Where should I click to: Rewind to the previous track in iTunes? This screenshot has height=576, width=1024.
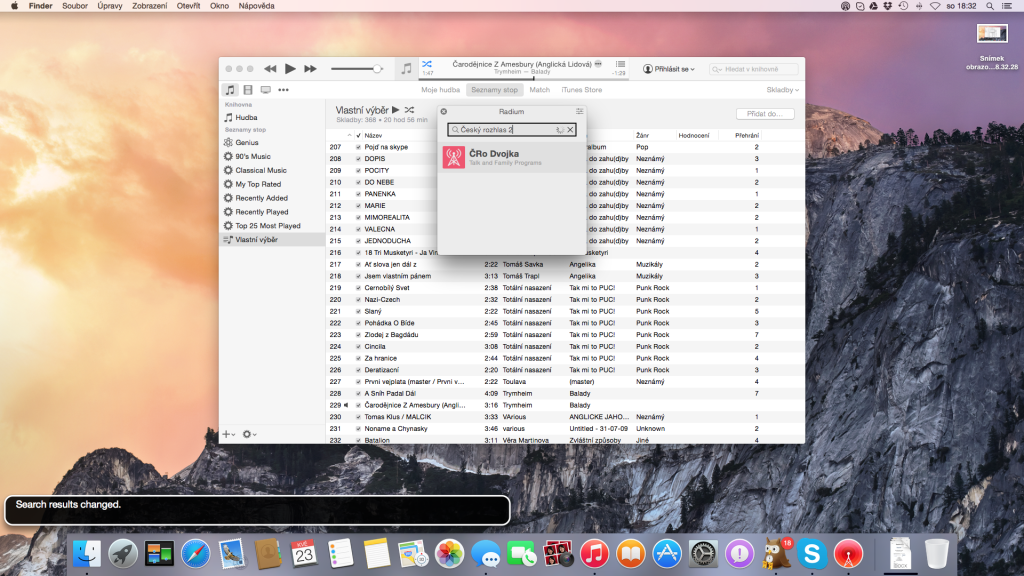tap(270, 69)
